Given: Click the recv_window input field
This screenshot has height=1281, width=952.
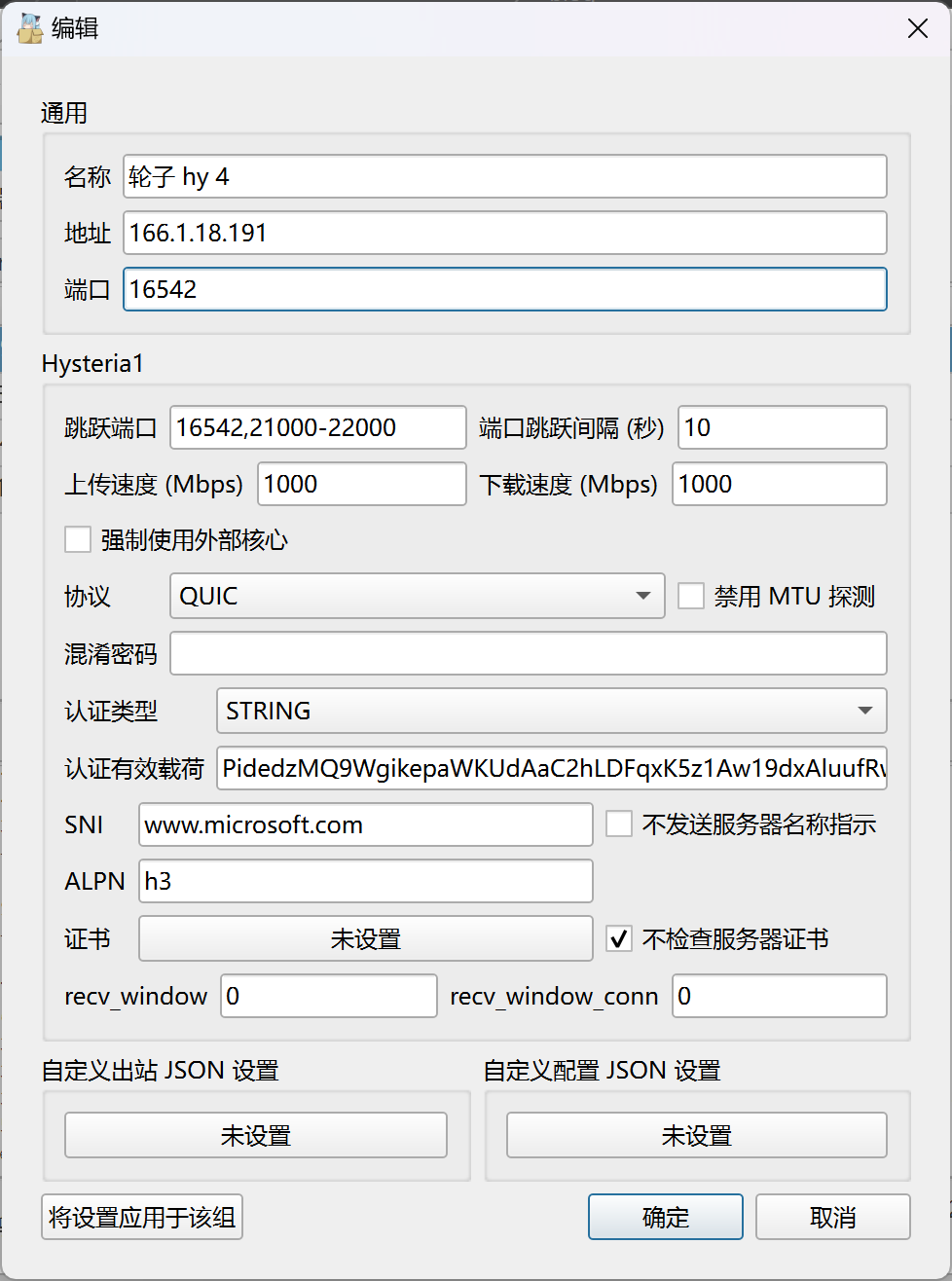Looking at the screenshot, I should point(329,996).
